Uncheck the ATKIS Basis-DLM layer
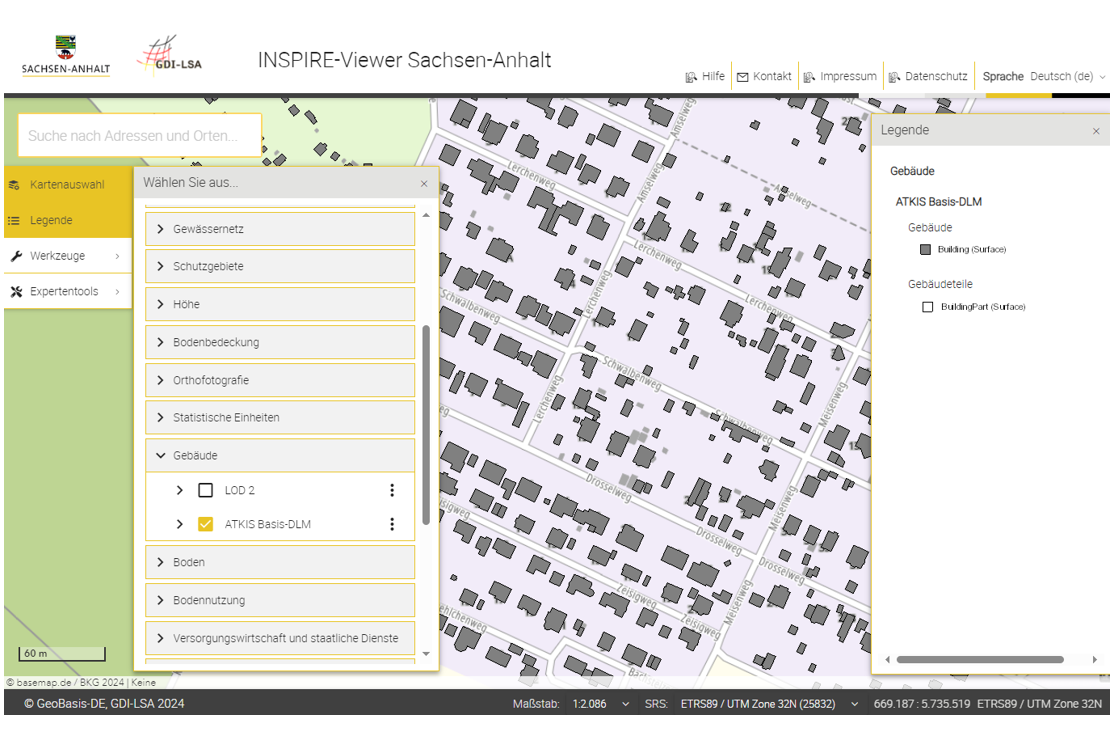 click(206, 524)
